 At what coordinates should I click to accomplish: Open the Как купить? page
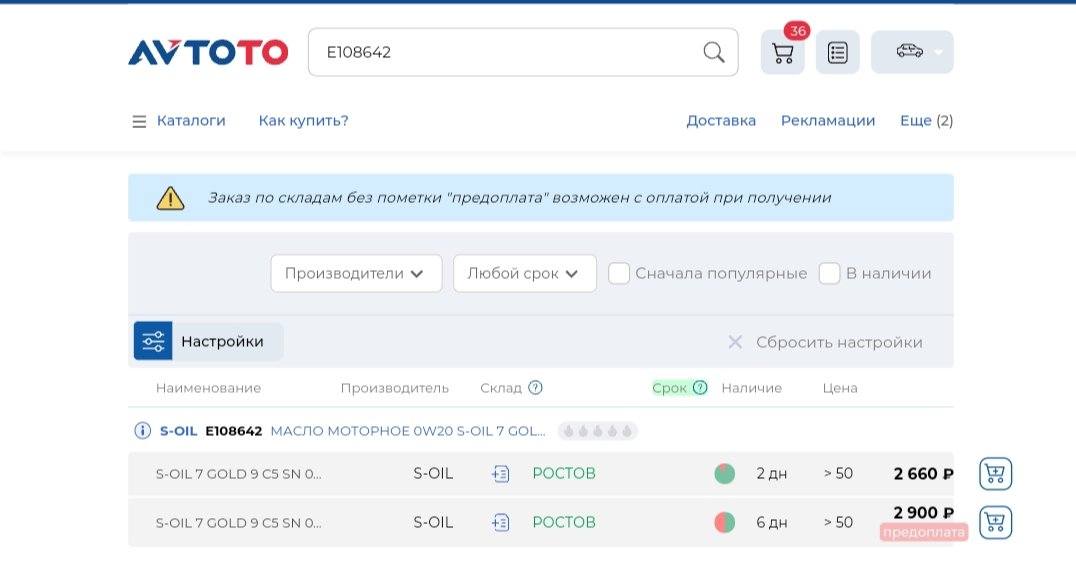click(303, 121)
